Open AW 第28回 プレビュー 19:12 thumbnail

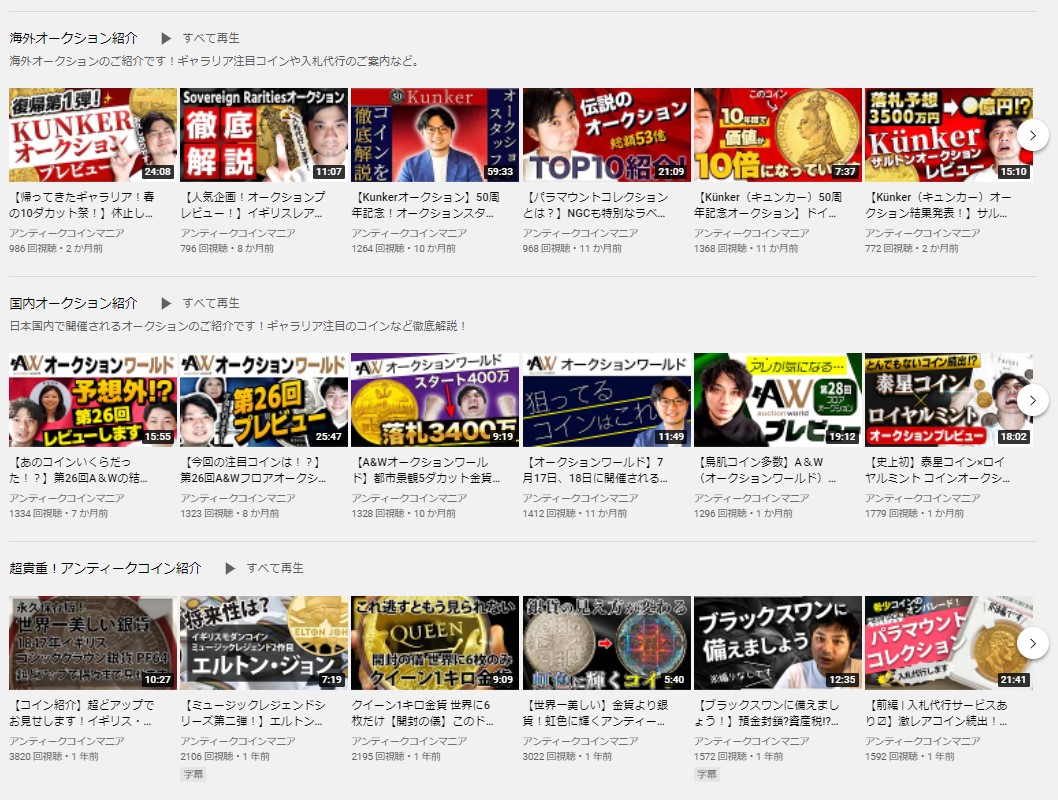[x=777, y=400]
